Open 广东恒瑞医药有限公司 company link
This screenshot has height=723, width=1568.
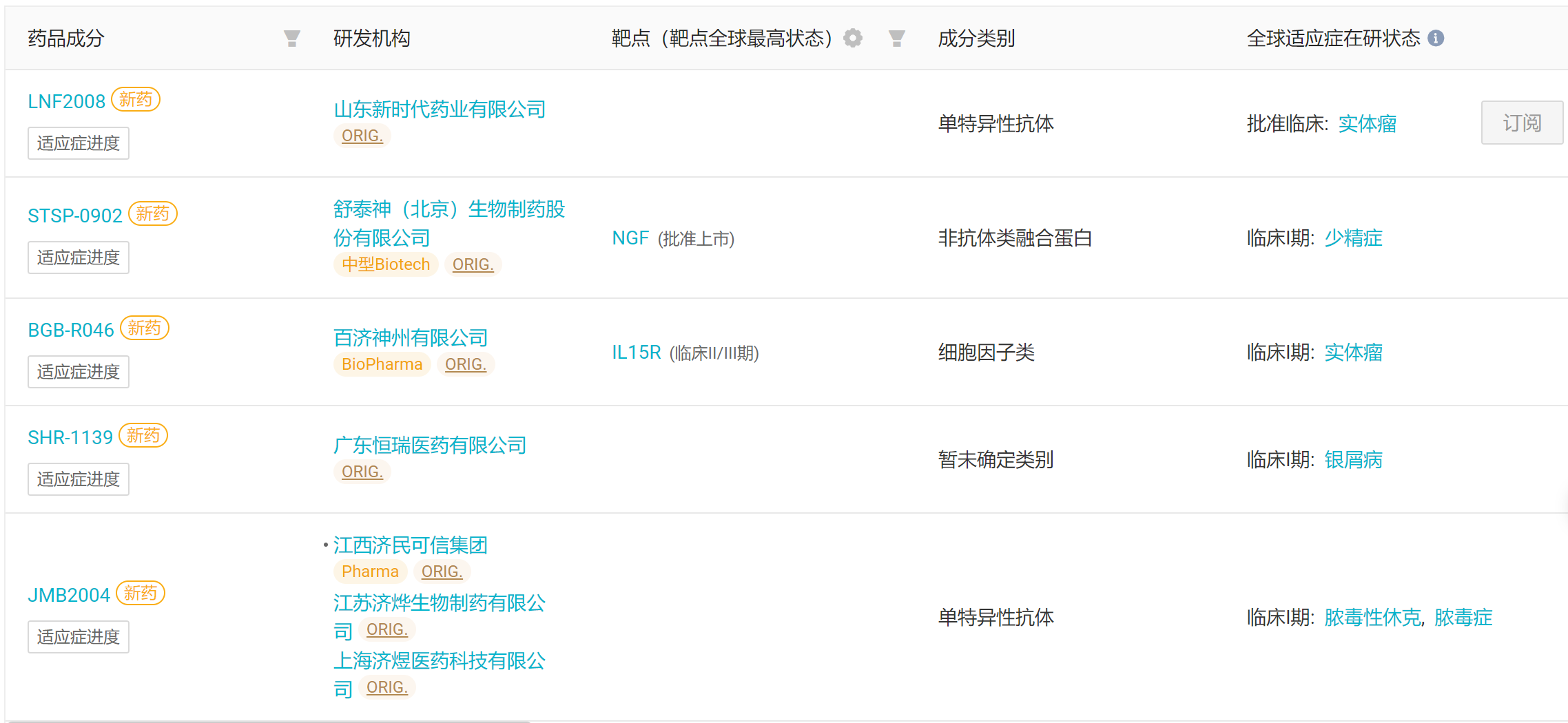click(430, 445)
